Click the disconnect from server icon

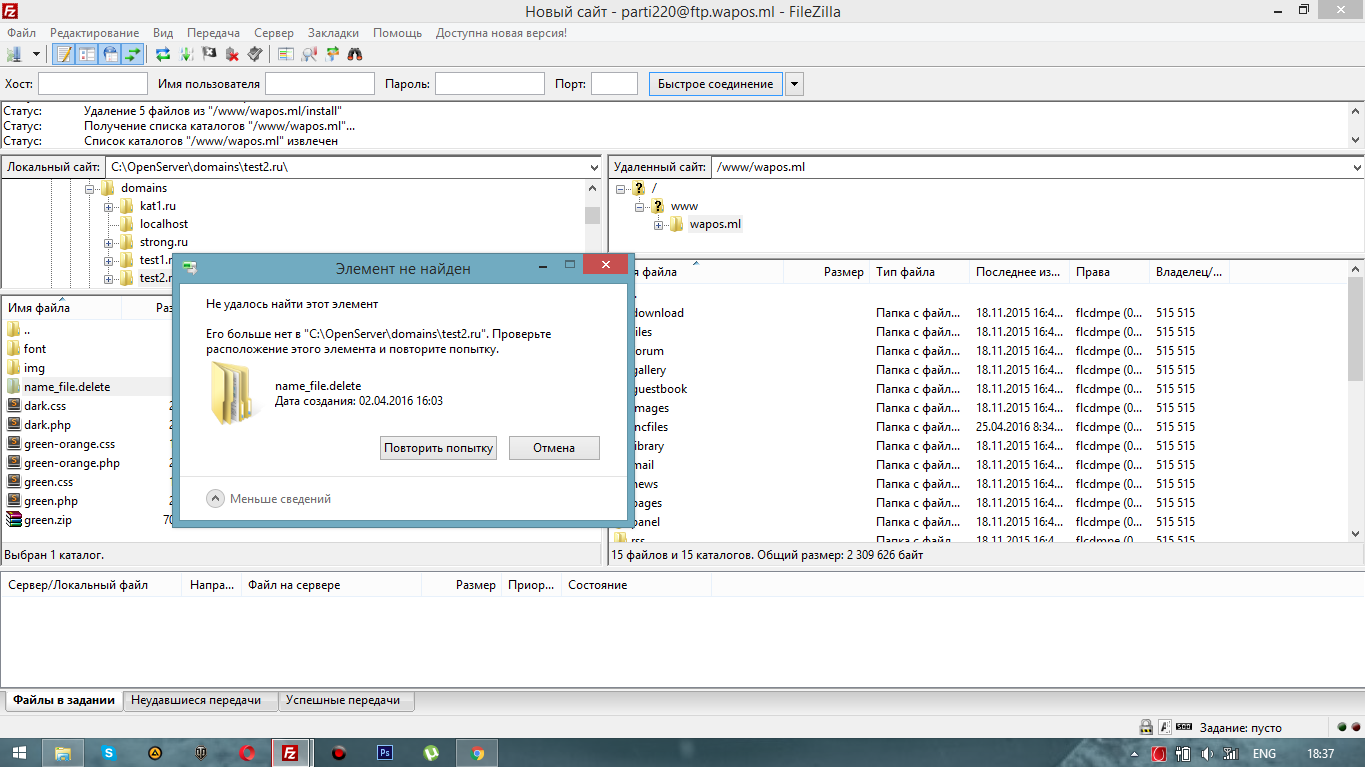pyautogui.click(x=232, y=54)
